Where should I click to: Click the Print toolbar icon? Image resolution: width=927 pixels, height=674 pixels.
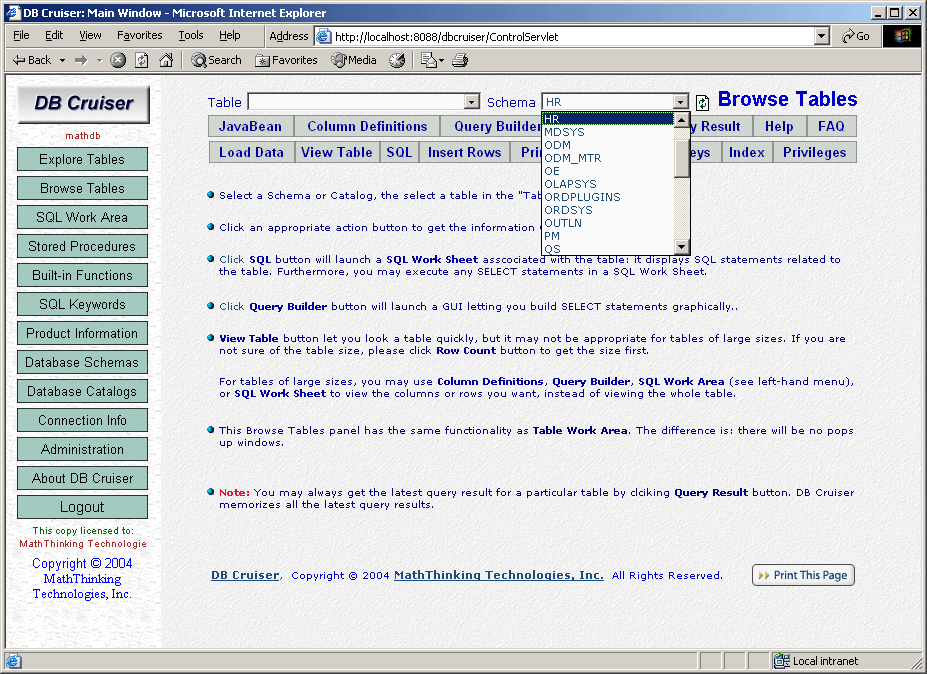click(460, 60)
